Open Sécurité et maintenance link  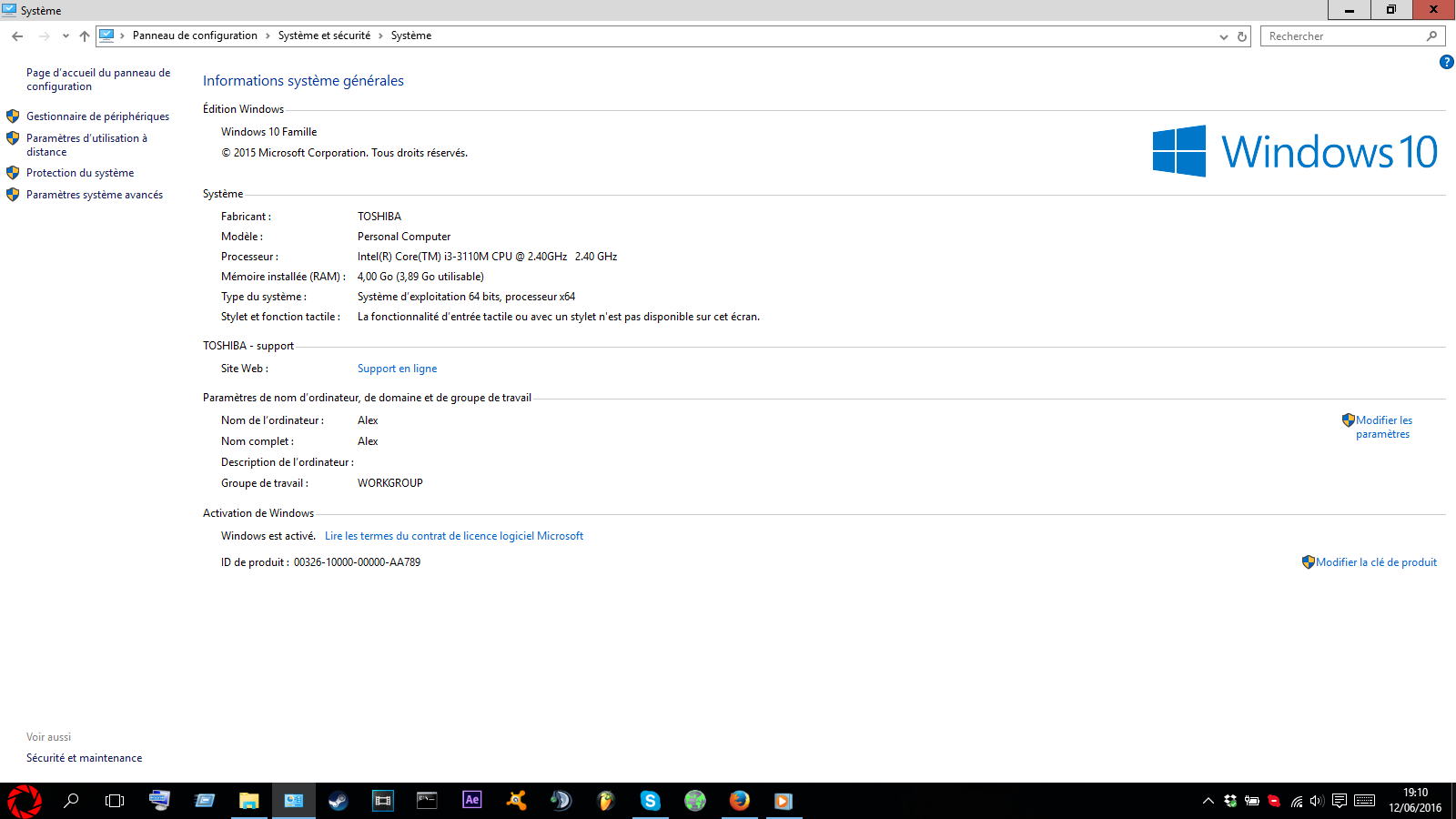pyautogui.click(x=84, y=758)
